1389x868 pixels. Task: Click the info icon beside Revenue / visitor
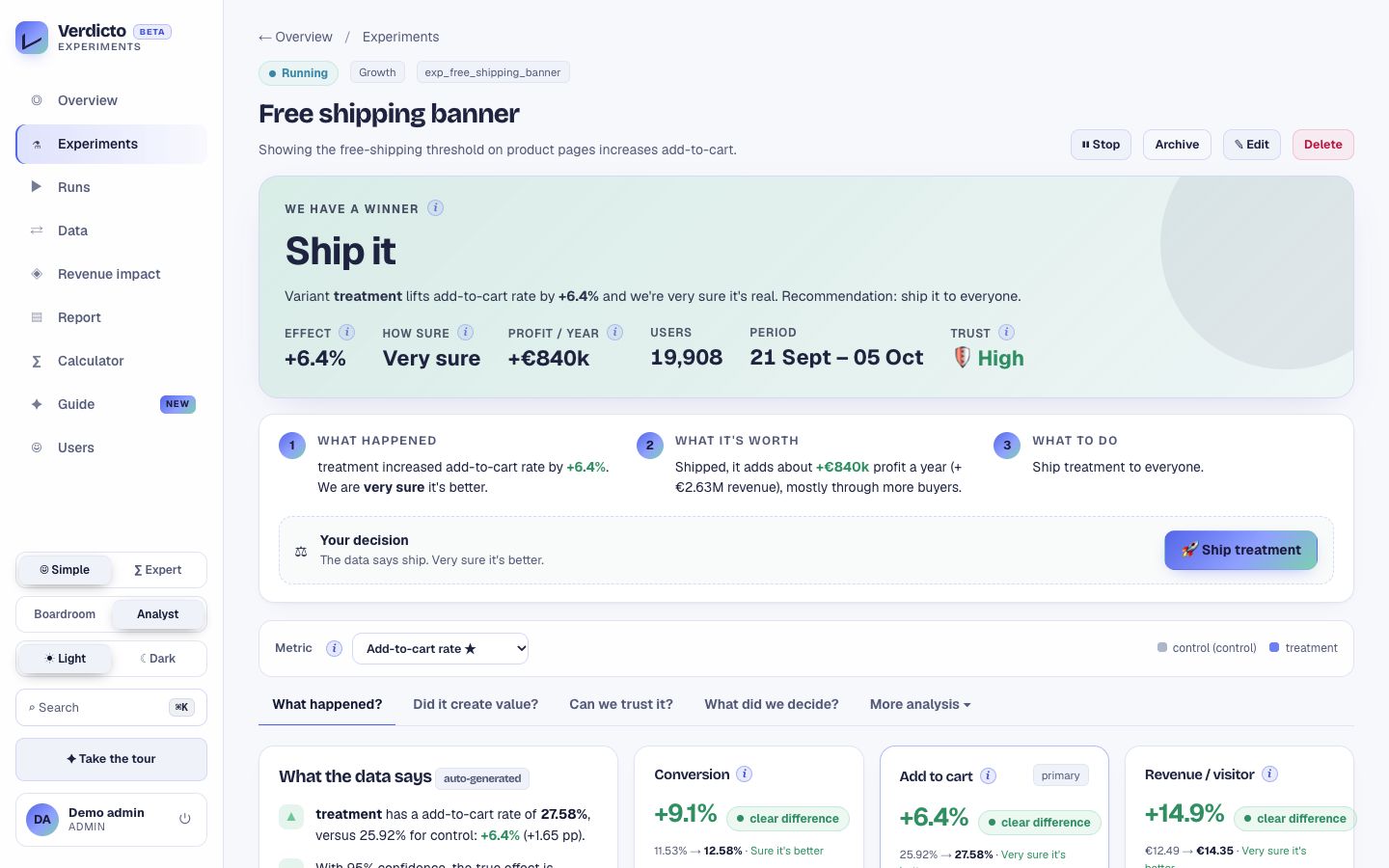click(1269, 773)
